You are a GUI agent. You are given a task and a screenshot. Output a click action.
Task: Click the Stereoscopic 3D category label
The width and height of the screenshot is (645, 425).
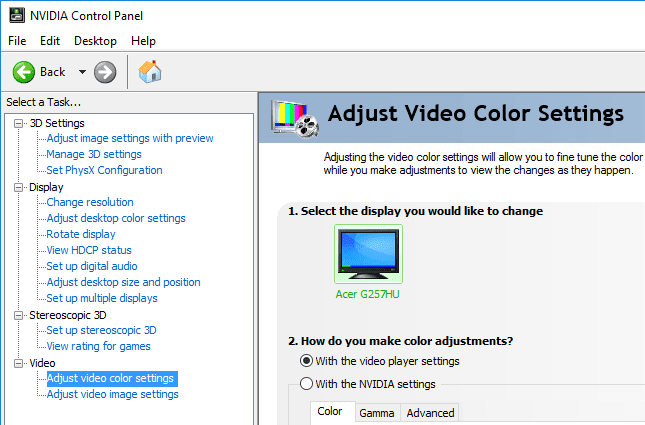pos(68,316)
